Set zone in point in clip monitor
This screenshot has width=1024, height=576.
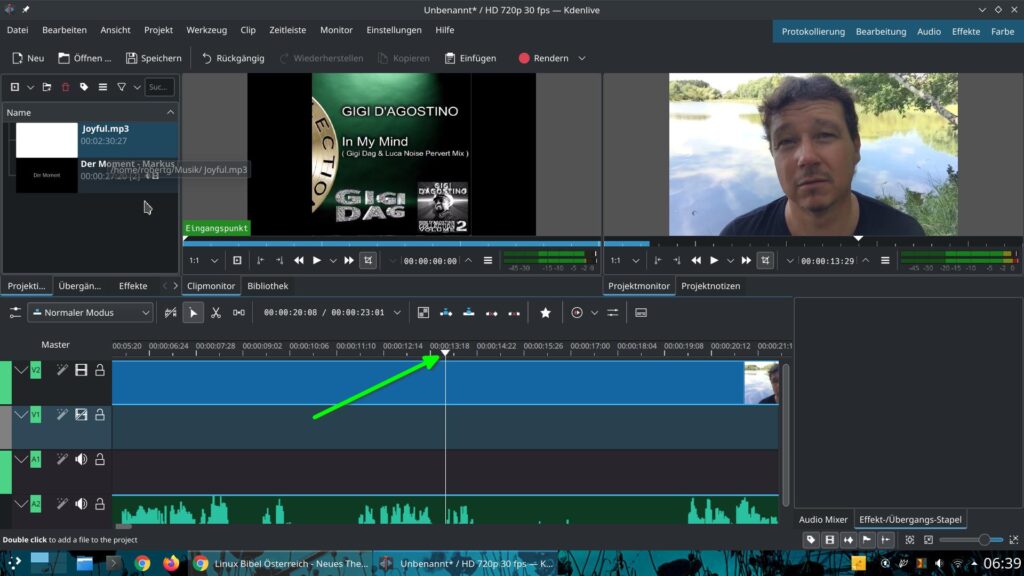tap(261, 261)
